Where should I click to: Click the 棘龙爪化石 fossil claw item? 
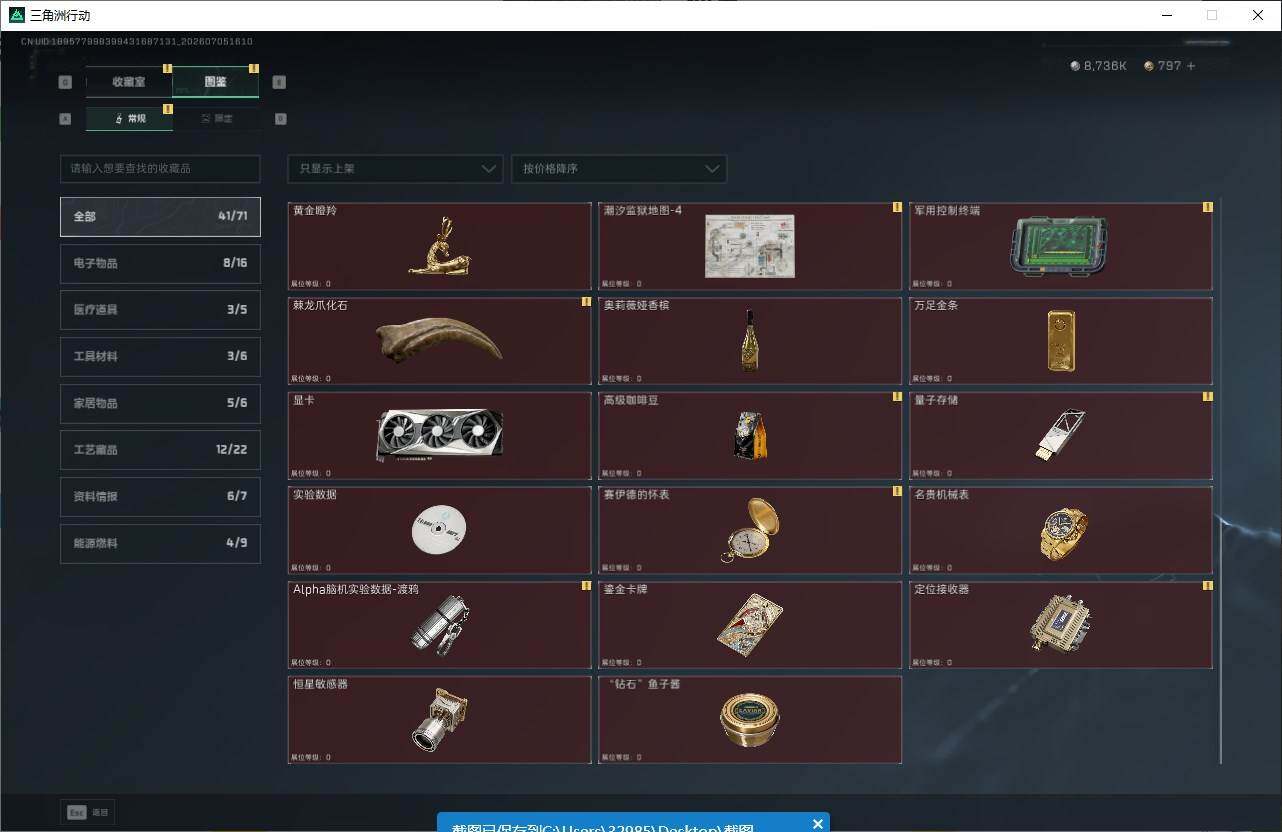click(x=440, y=341)
